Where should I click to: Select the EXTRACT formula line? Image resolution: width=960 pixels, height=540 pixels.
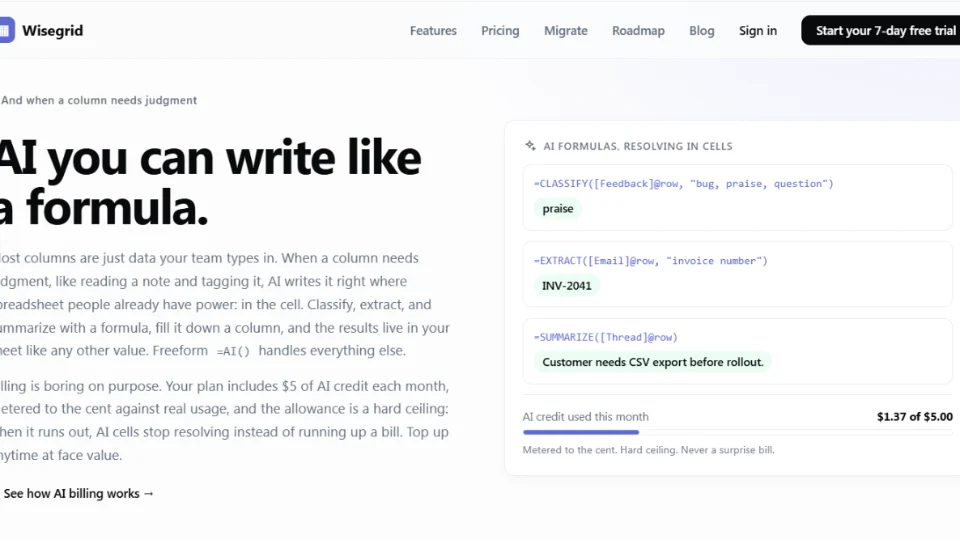[650, 261]
